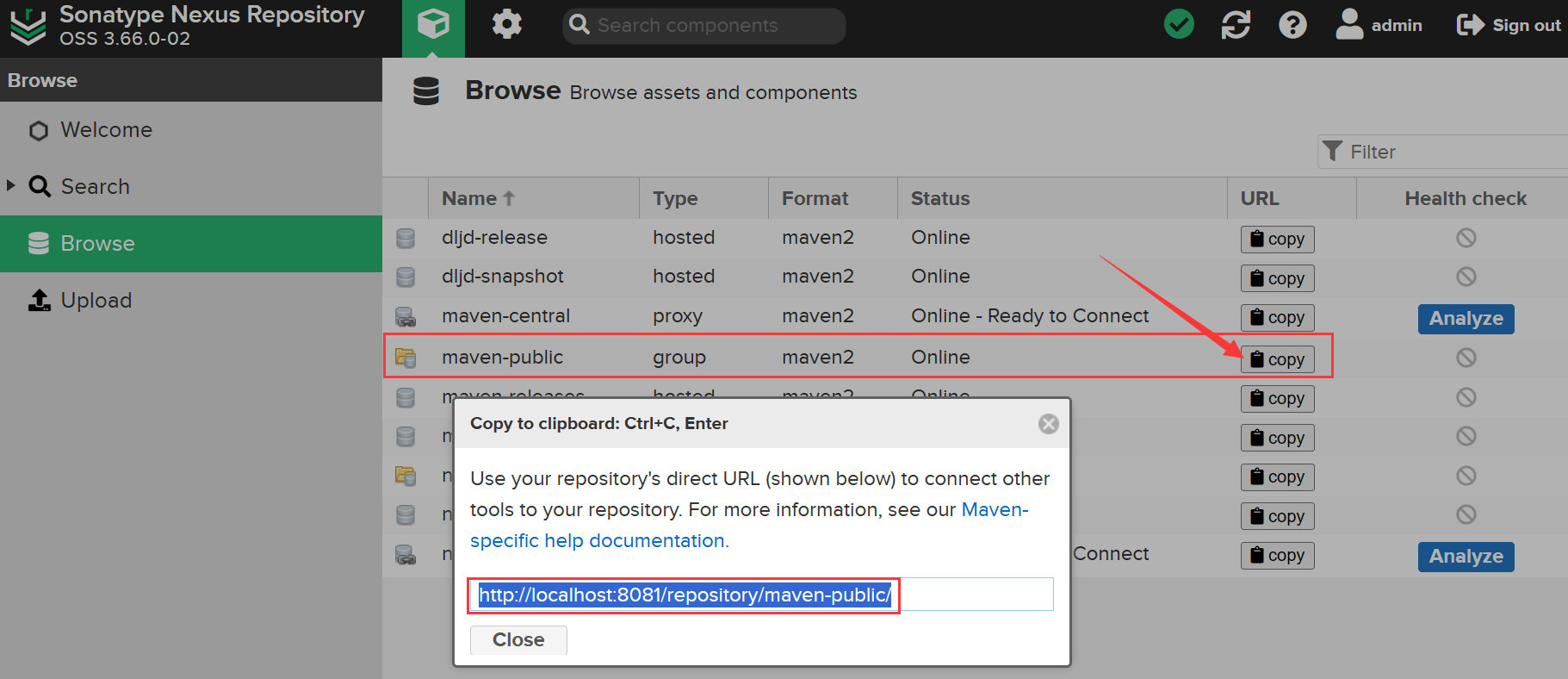Open the Maven-specific help documentation link
Viewport: 1568px width, 679px height.
pos(750,525)
